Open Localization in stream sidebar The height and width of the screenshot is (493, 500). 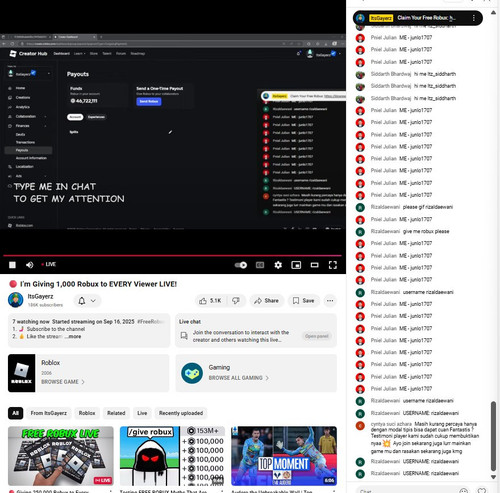[24, 167]
